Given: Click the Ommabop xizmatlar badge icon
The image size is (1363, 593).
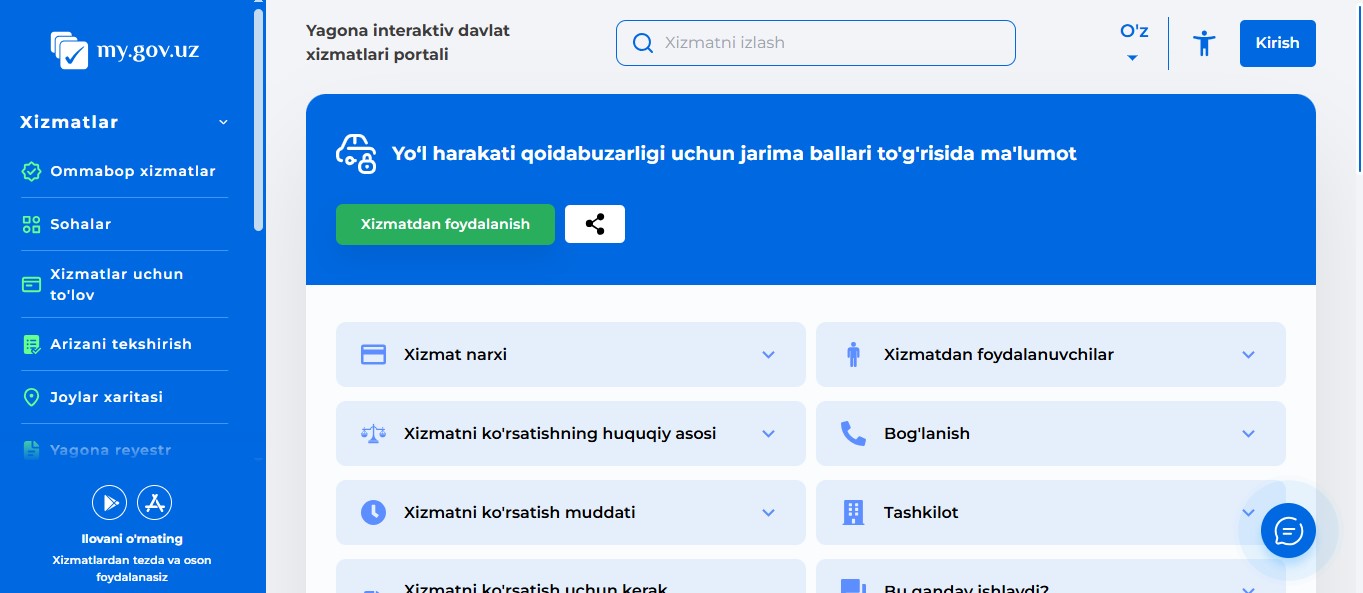Looking at the screenshot, I should (31, 171).
